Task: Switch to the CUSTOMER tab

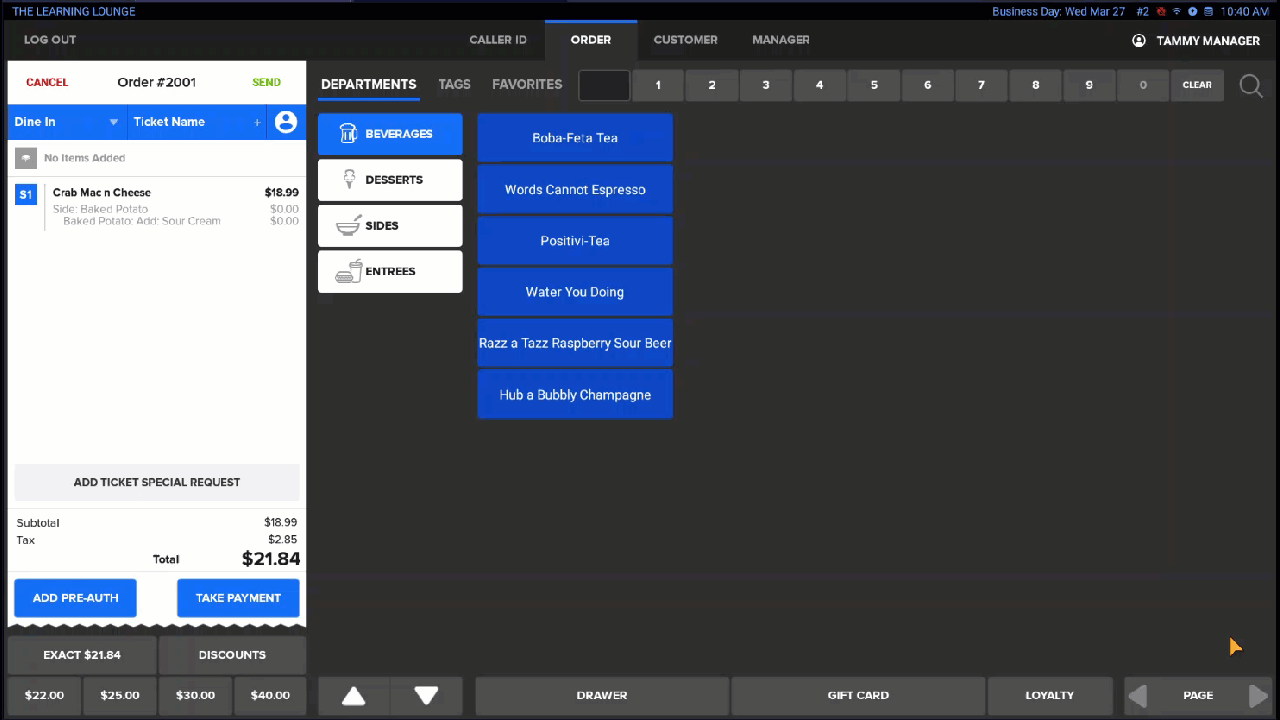Action: point(685,40)
